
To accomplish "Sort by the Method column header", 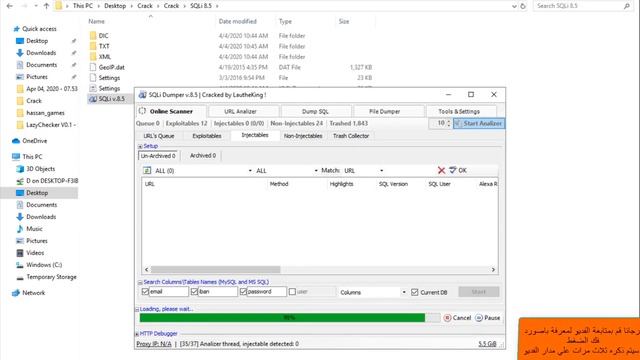I will [279, 184].
